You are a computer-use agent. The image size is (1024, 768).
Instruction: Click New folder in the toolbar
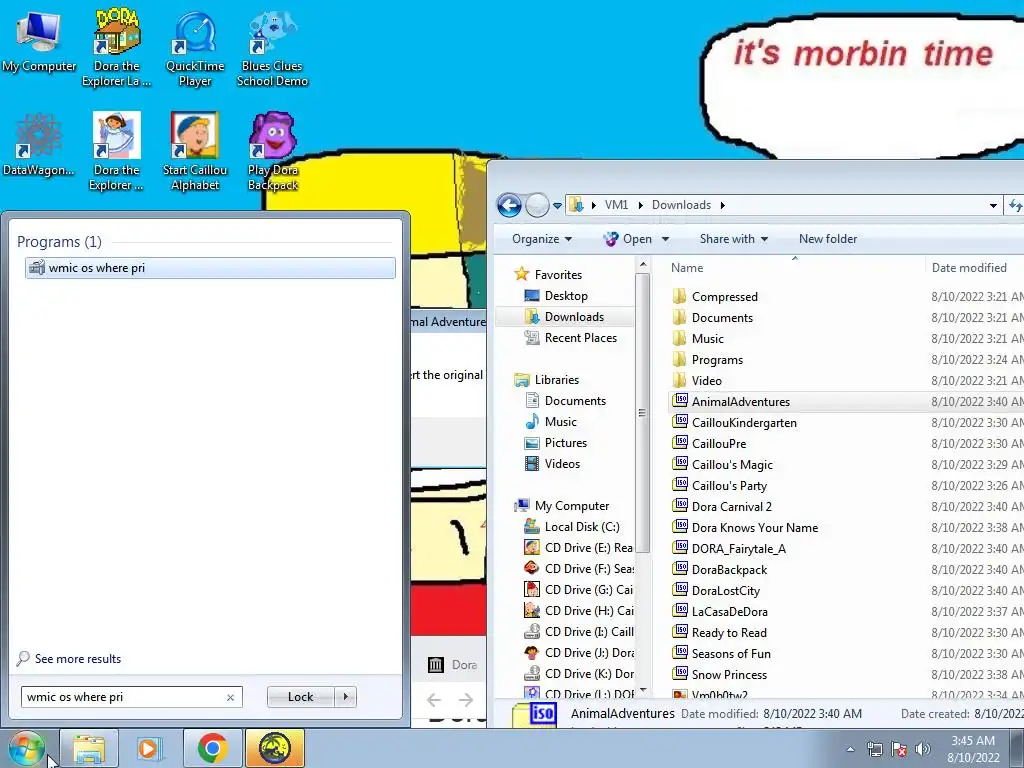827,239
